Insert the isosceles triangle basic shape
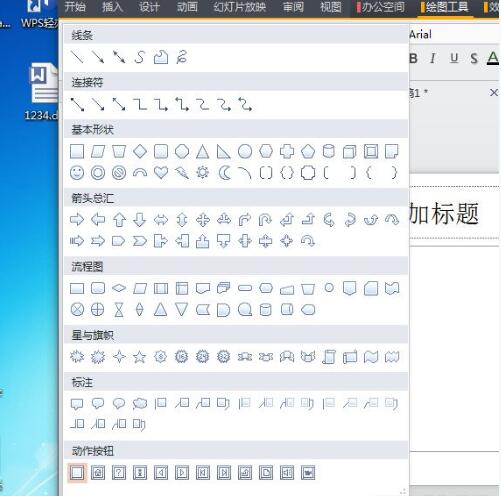 (x=203, y=152)
